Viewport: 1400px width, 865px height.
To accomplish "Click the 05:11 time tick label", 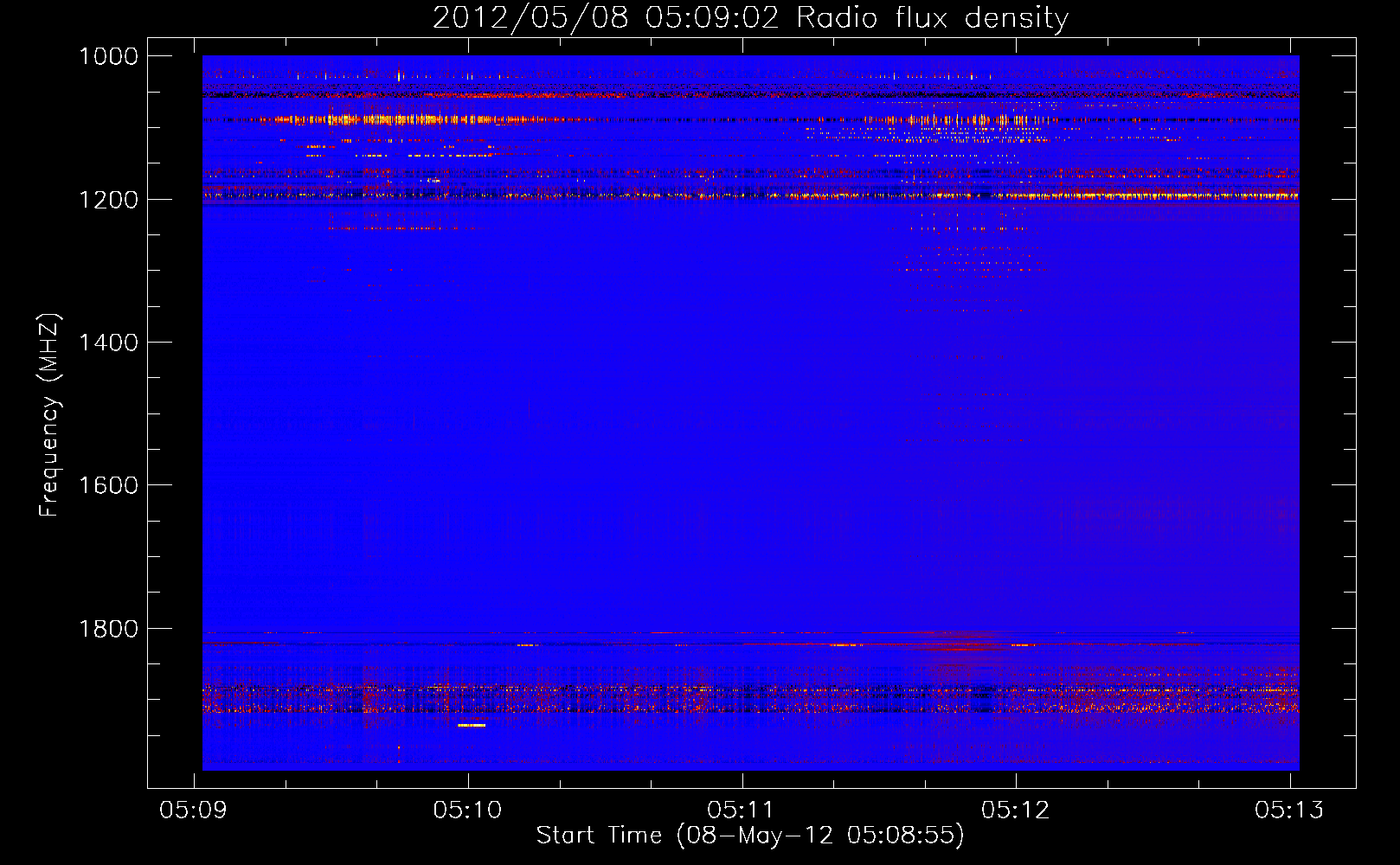I will click(742, 810).
